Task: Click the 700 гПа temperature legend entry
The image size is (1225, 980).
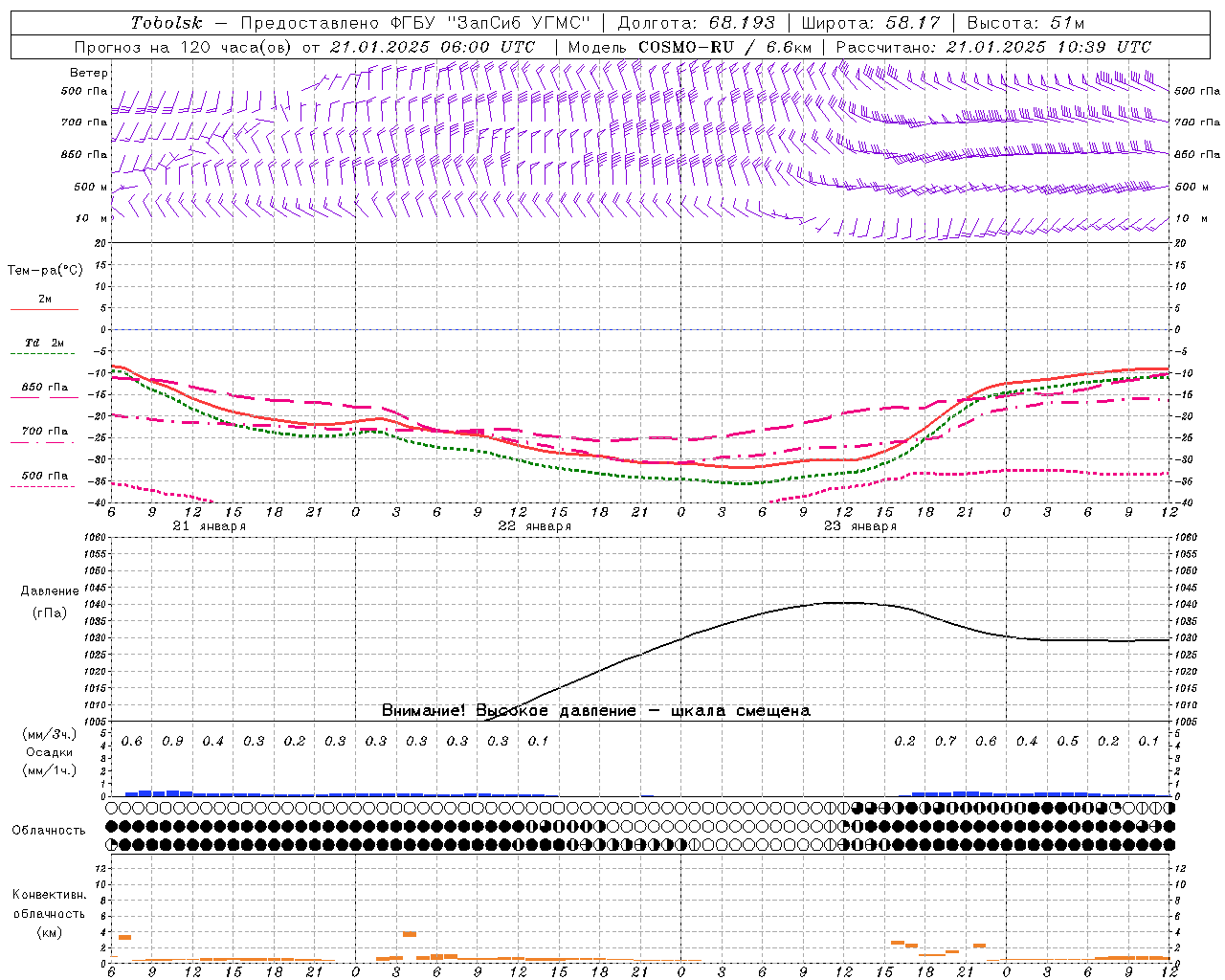Action: (x=44, y=432)
